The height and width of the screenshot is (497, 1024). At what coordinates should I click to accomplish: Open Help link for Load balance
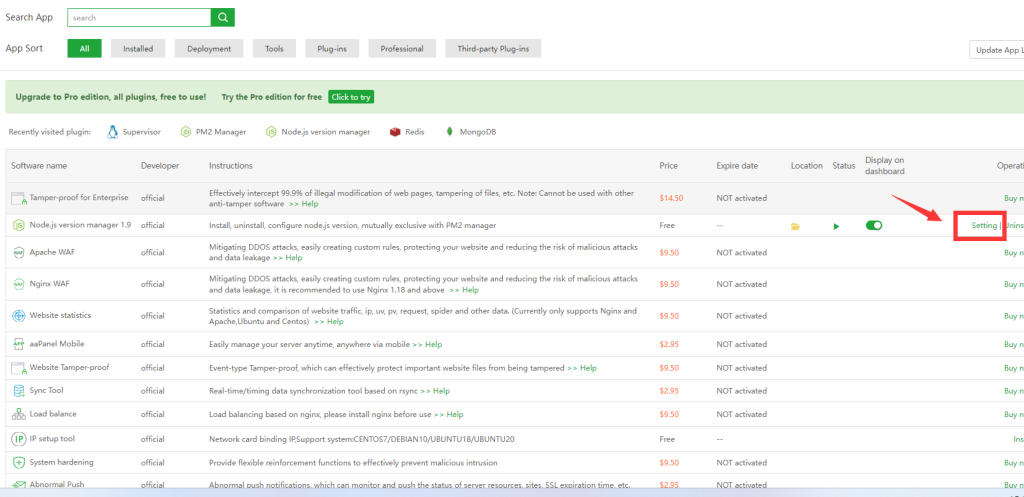pyautogui.click(x=449, y=414)
